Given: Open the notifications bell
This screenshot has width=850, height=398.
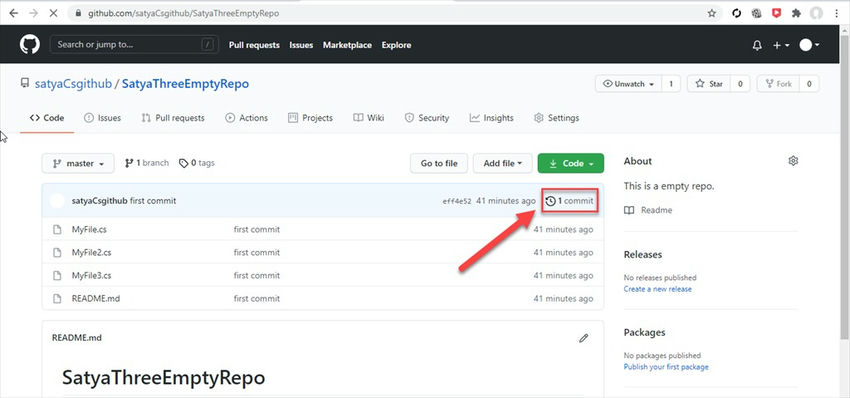Looking at the screenshot, I should (x=757, y=46).
